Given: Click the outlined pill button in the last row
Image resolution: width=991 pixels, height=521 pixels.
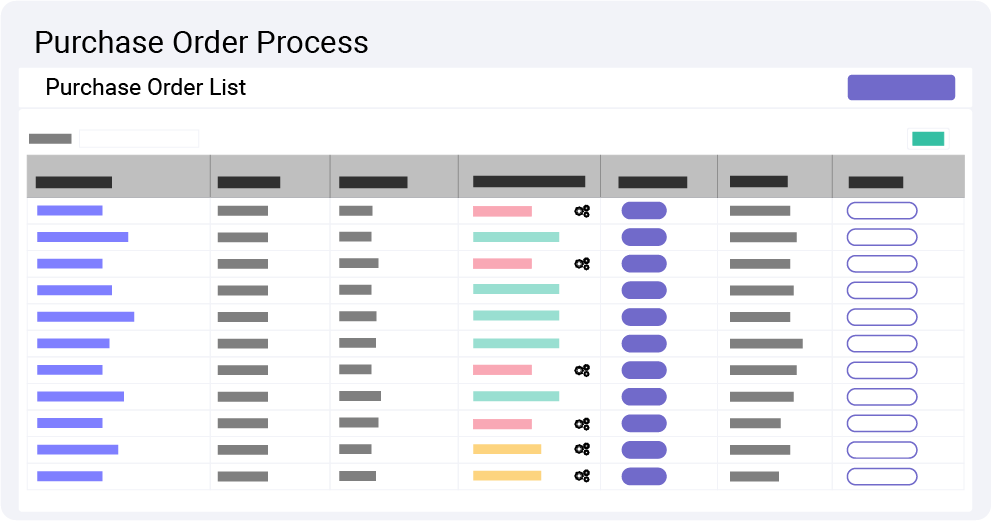Looking at the screenshot, I should [881, 476].
